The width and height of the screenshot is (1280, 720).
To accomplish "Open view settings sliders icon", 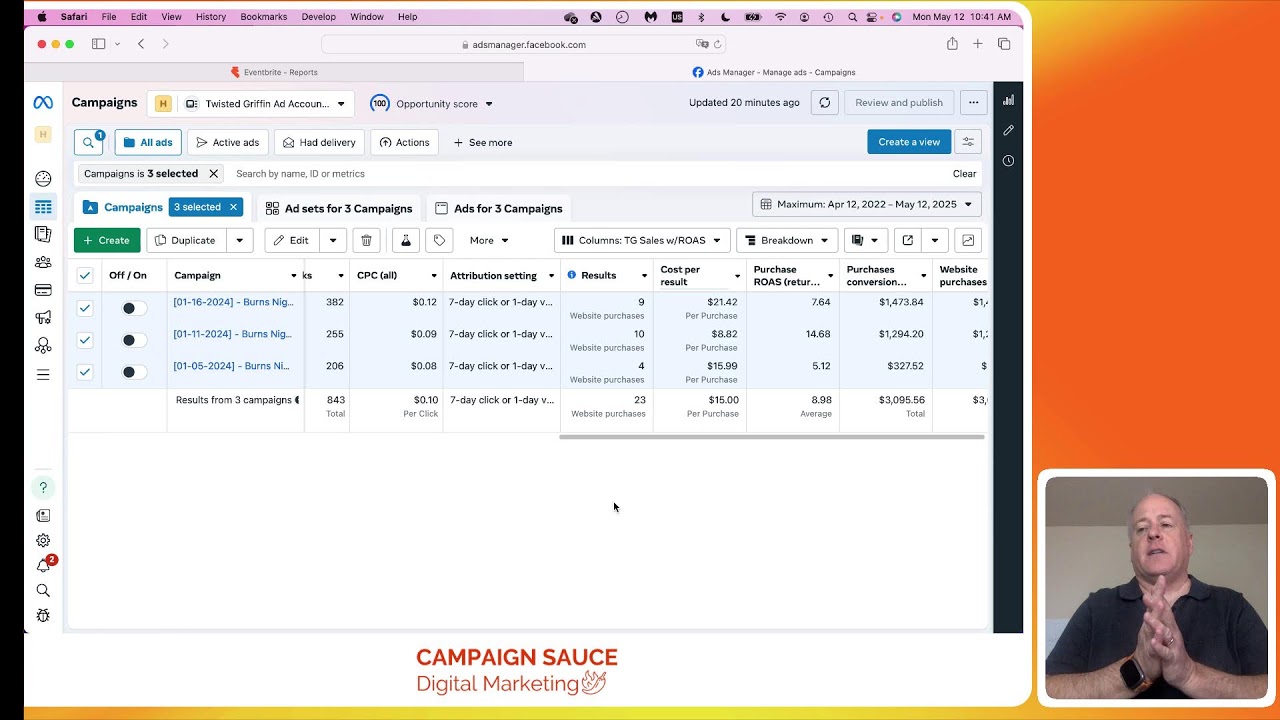I will coord(968,142).
